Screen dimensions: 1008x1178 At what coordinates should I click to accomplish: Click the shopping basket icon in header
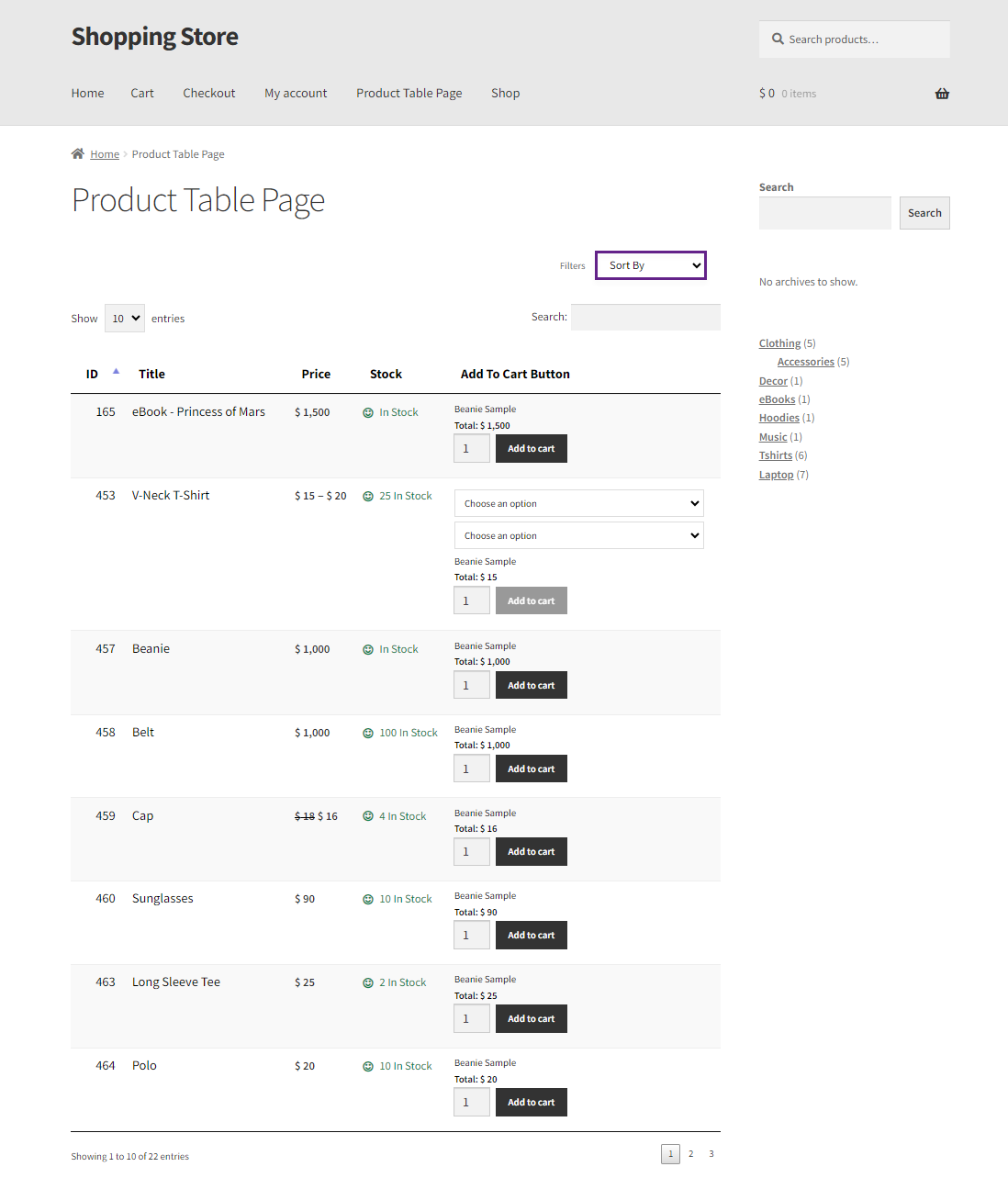pyautogui.click(x=942, y=94)
